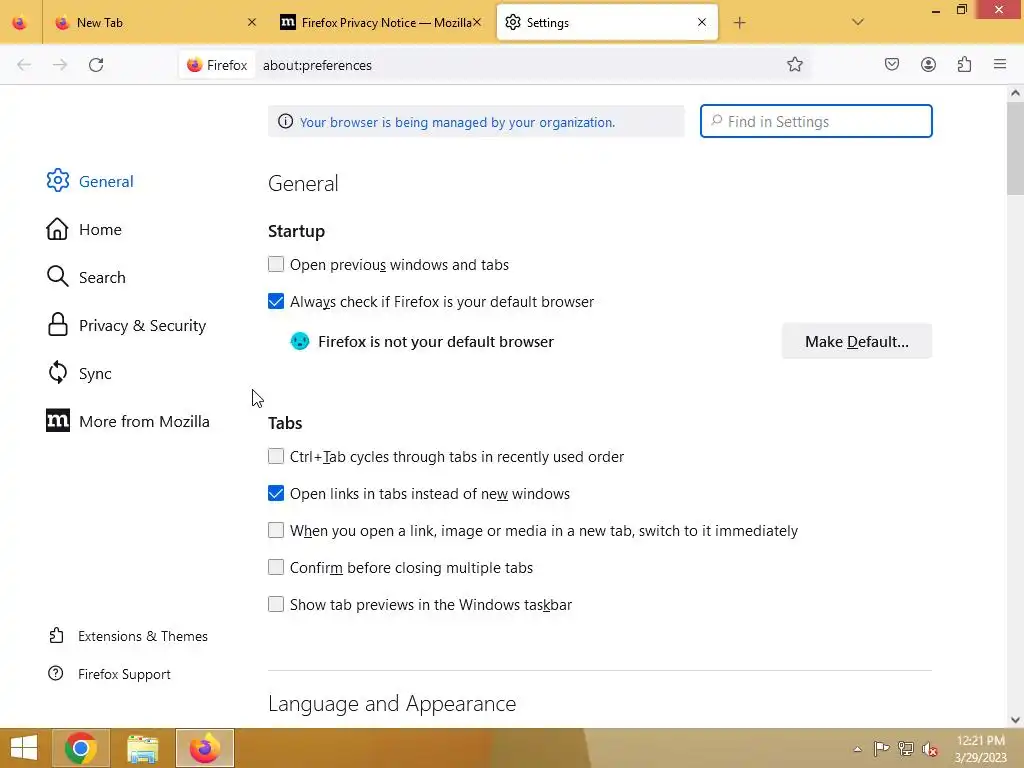
Task: Enable Open previous windows and tabs
Action: (276, 264)
